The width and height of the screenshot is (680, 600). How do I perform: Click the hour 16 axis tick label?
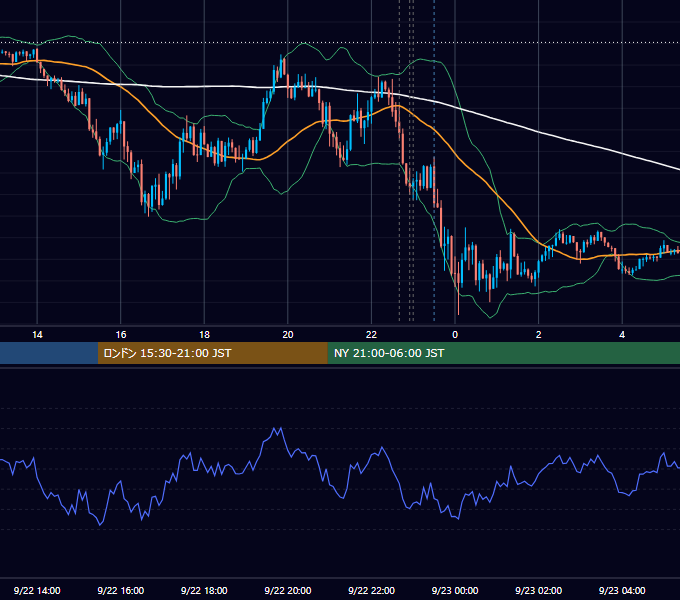click(121, 335)
